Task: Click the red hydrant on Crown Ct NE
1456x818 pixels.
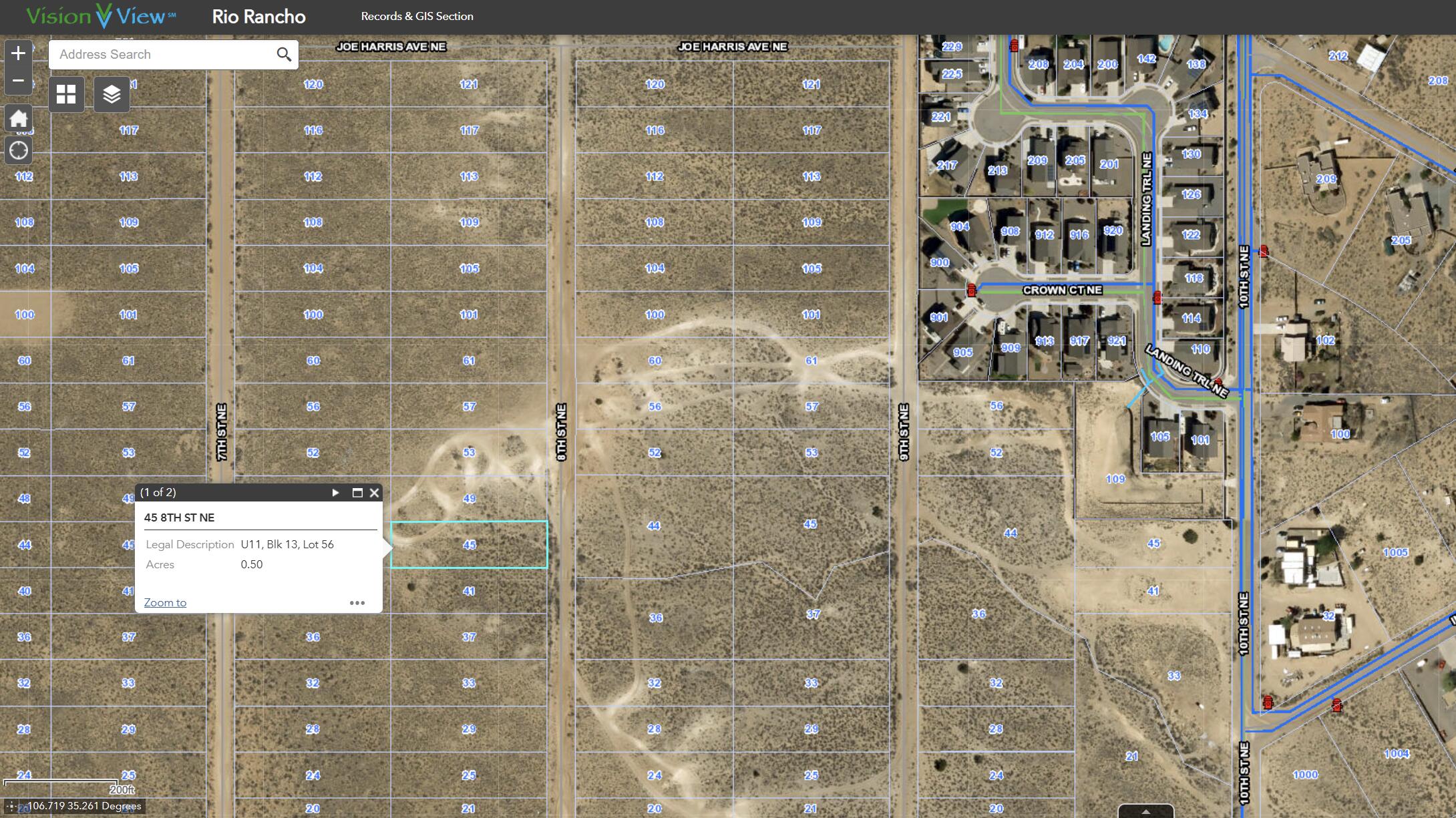Action: click(972, 290)
